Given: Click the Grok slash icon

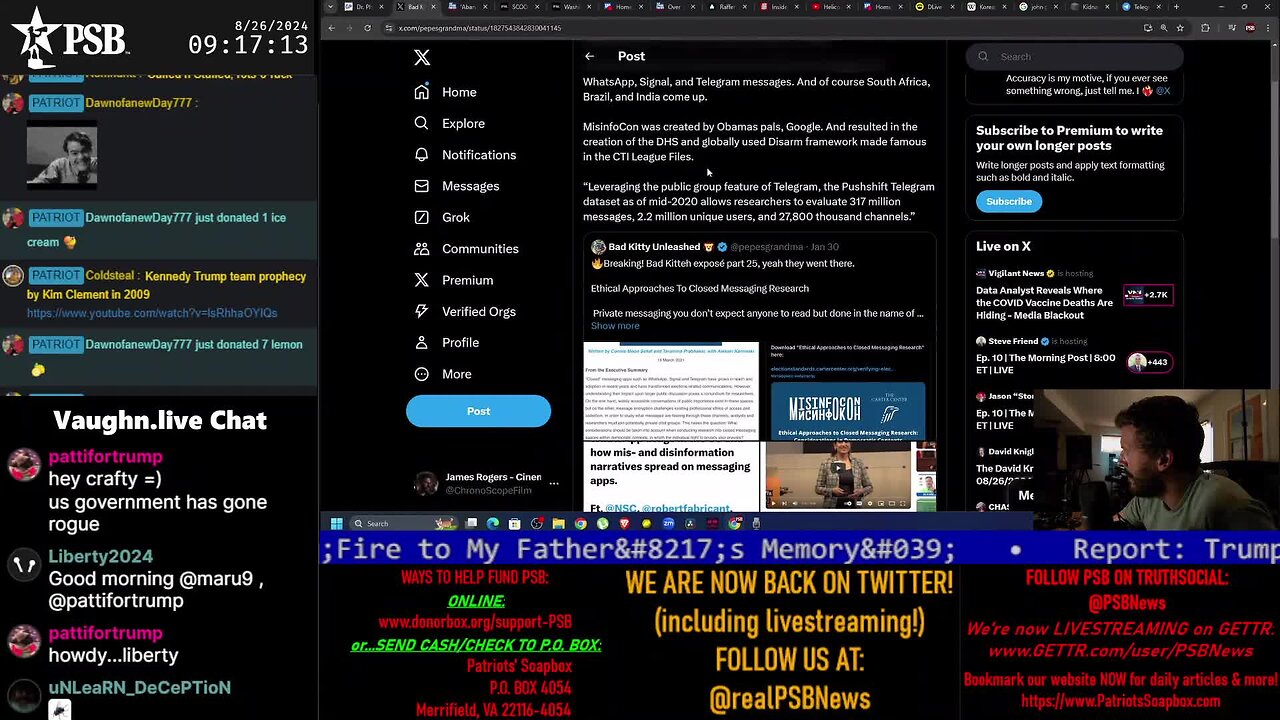Looking at the screenshot, I should click(x=422, y=217).
